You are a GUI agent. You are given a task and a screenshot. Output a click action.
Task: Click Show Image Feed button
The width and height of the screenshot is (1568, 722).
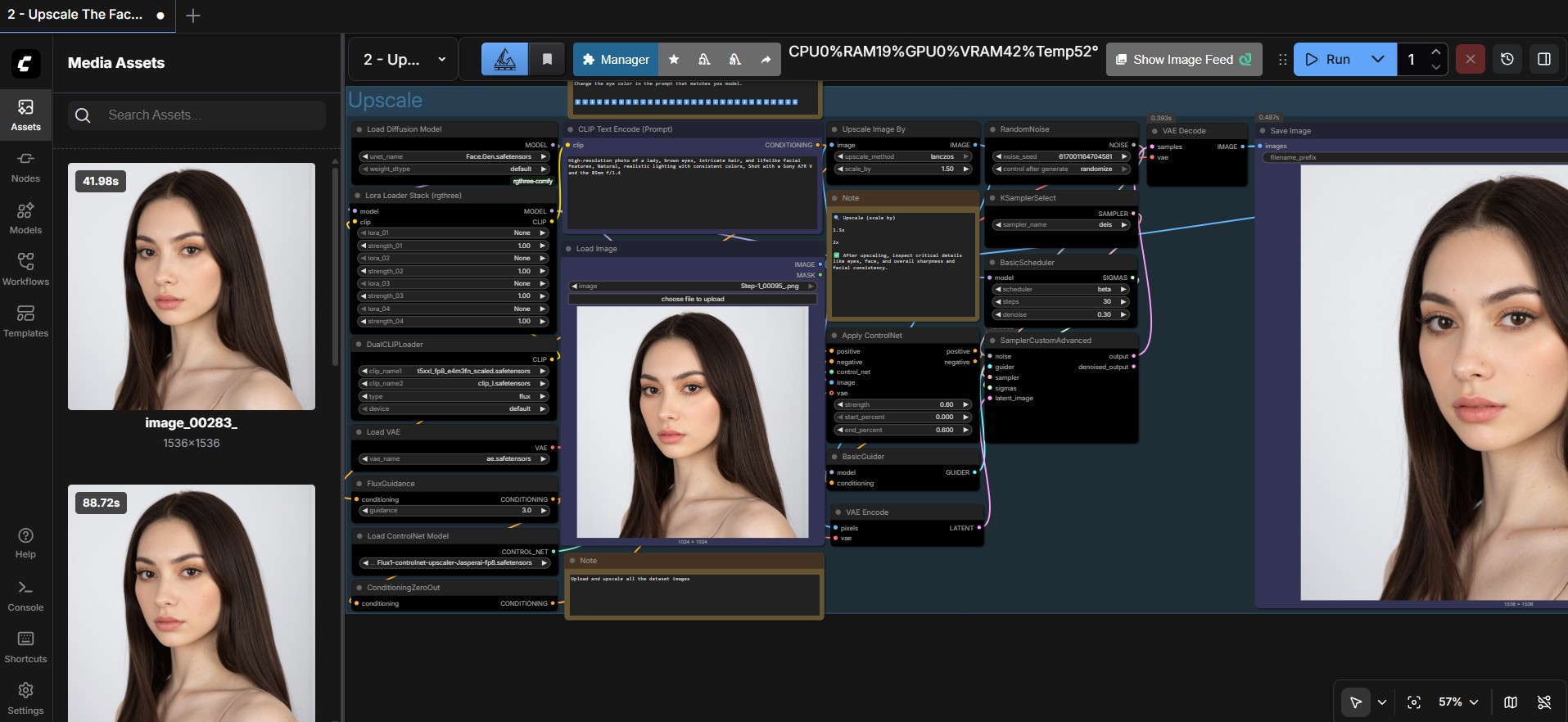pos(1184,60)
